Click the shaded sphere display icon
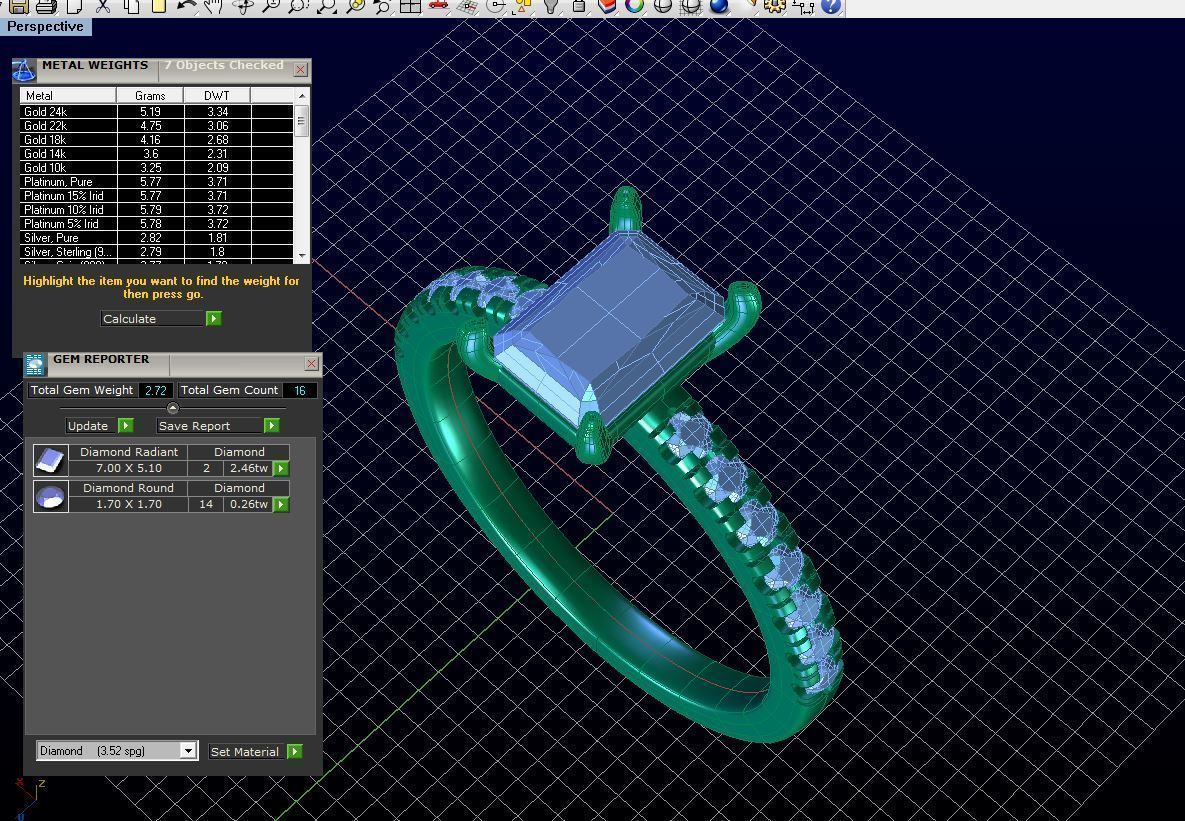Screen dimensions: 1185x821 pyautogui.click(x=663, y=6)
